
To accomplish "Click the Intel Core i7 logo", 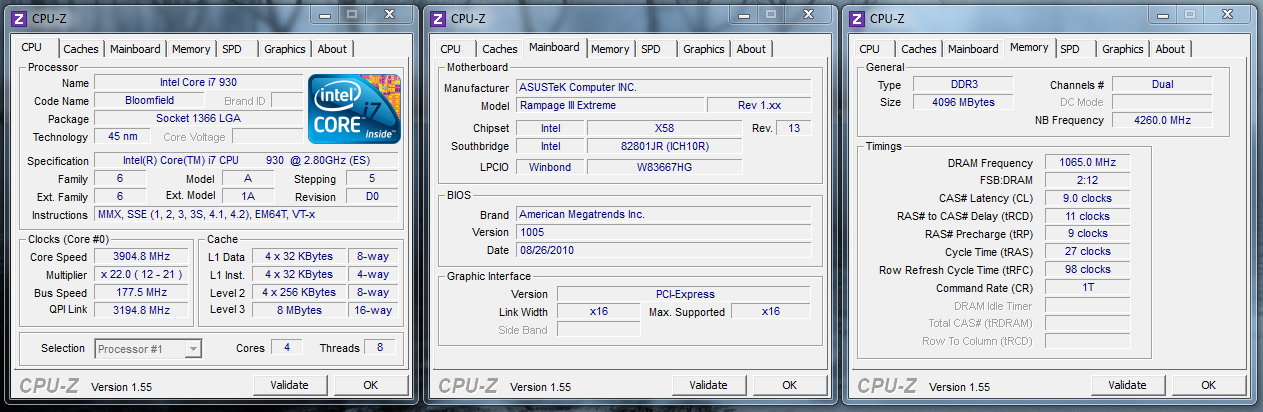I will tap(354, 111).
